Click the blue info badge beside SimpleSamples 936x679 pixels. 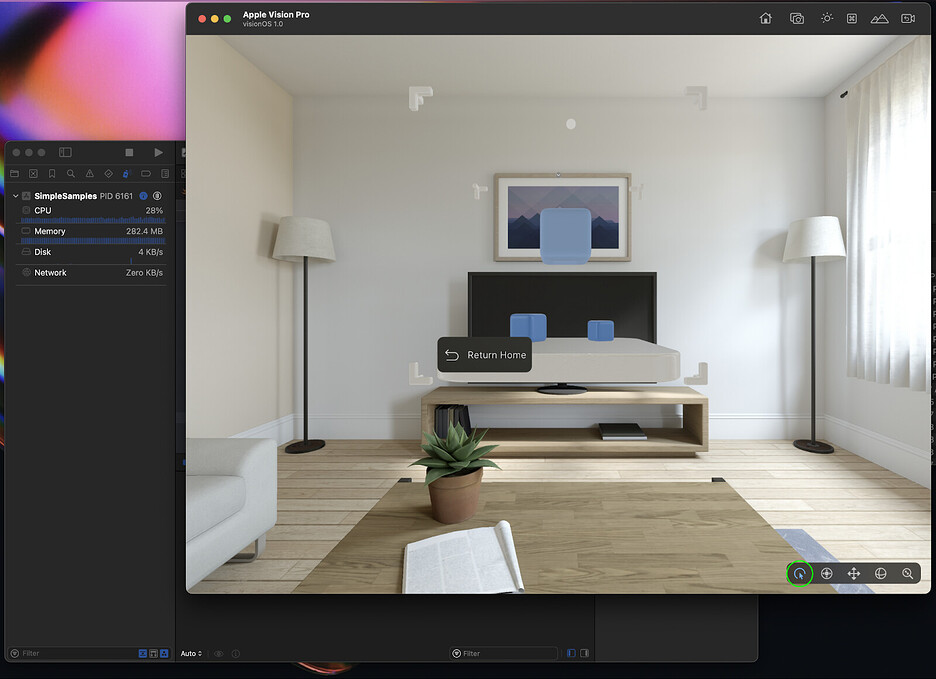pos(143,196)
